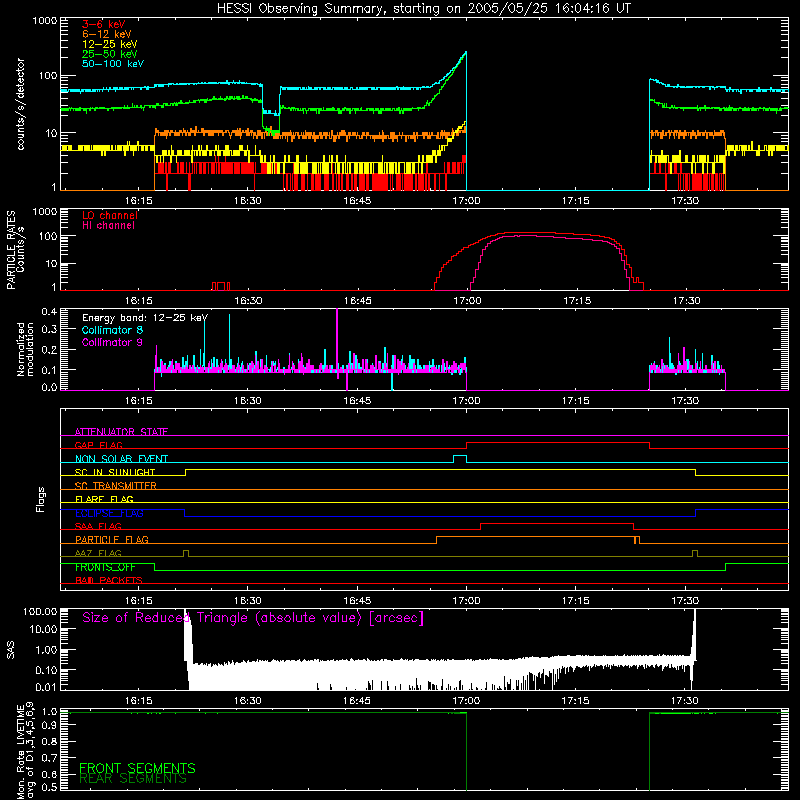The width and height of the screenshot is (800, 800).
Task: Click the 100.00 value on the SAS axis
Action: [x=40, y=611]
